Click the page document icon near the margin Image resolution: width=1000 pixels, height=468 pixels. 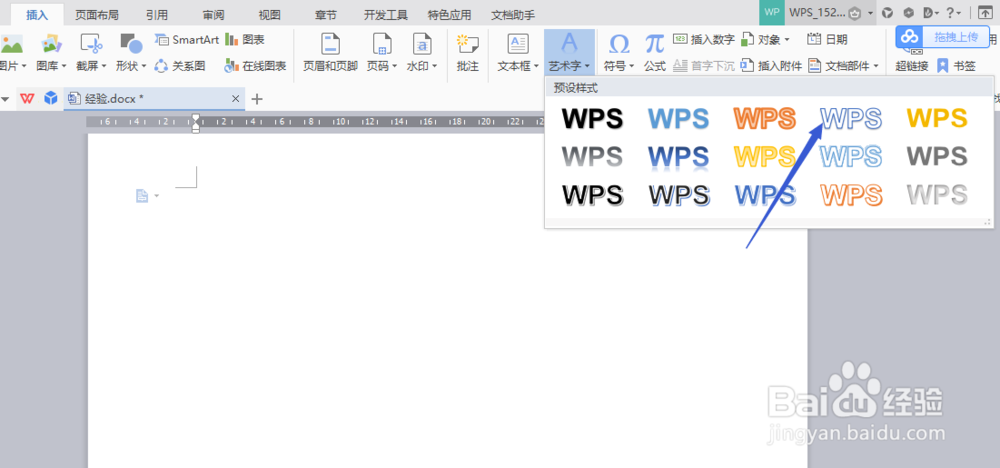tap(142, 196)
